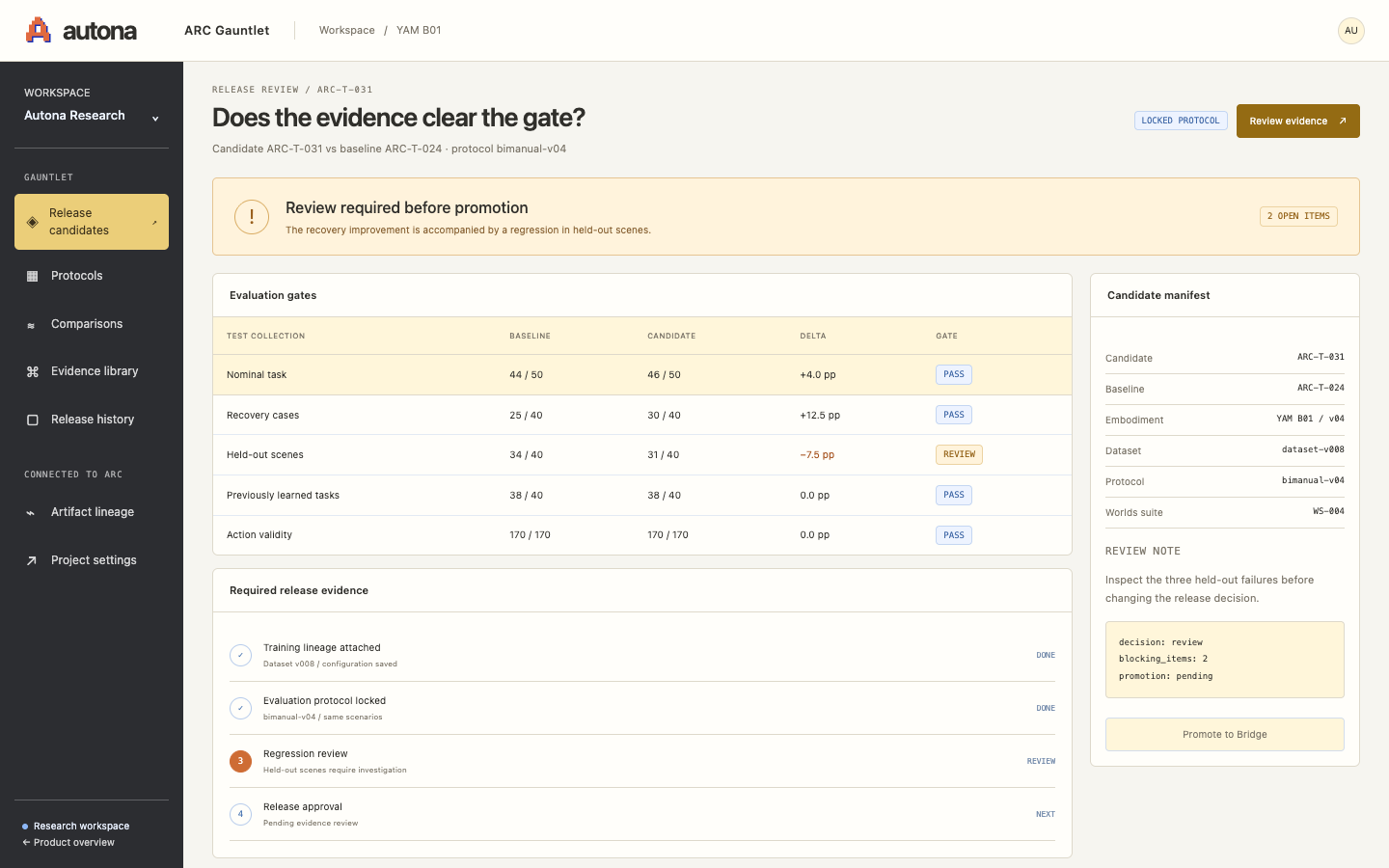Click the GATE column header
The height and width of the screenshot is (868, 1389).
(946, 336)
